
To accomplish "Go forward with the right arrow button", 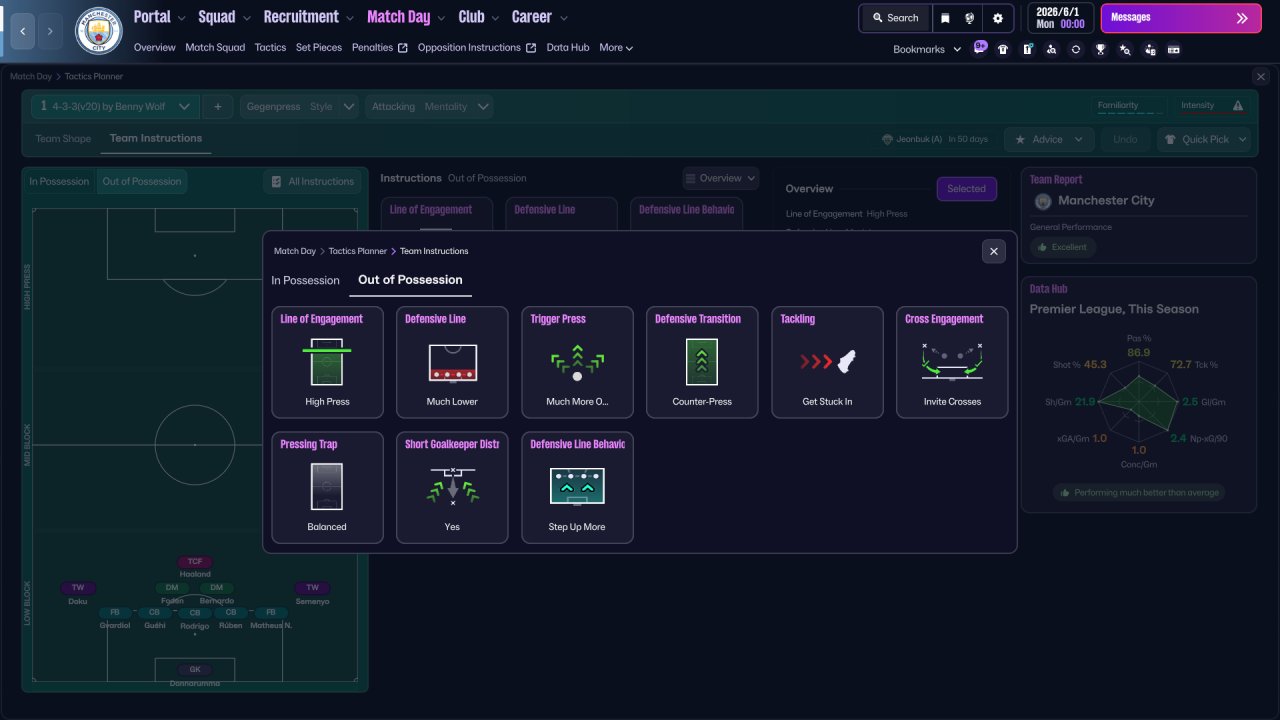I will 51,31.
